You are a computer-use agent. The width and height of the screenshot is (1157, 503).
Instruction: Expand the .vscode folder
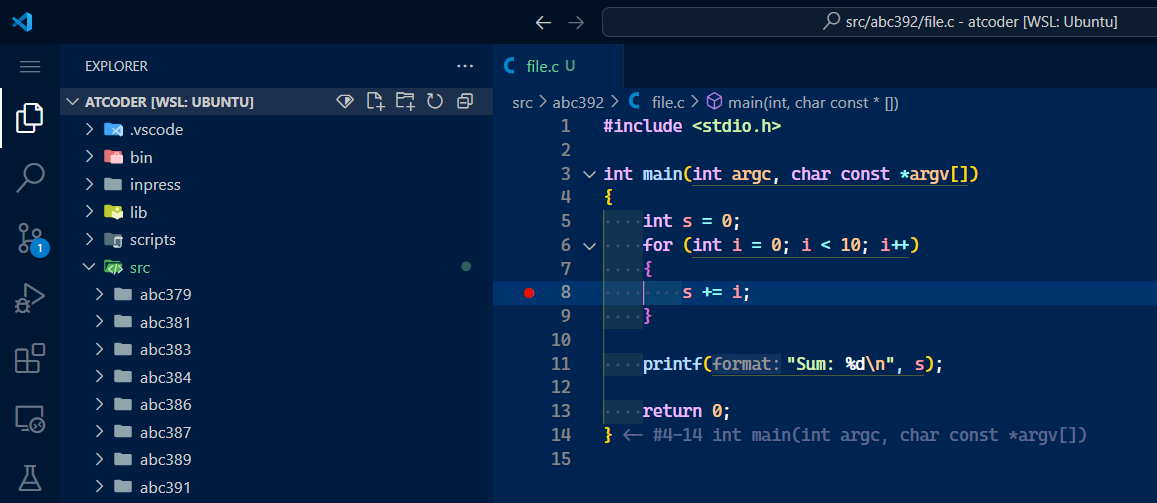(89, 130)
